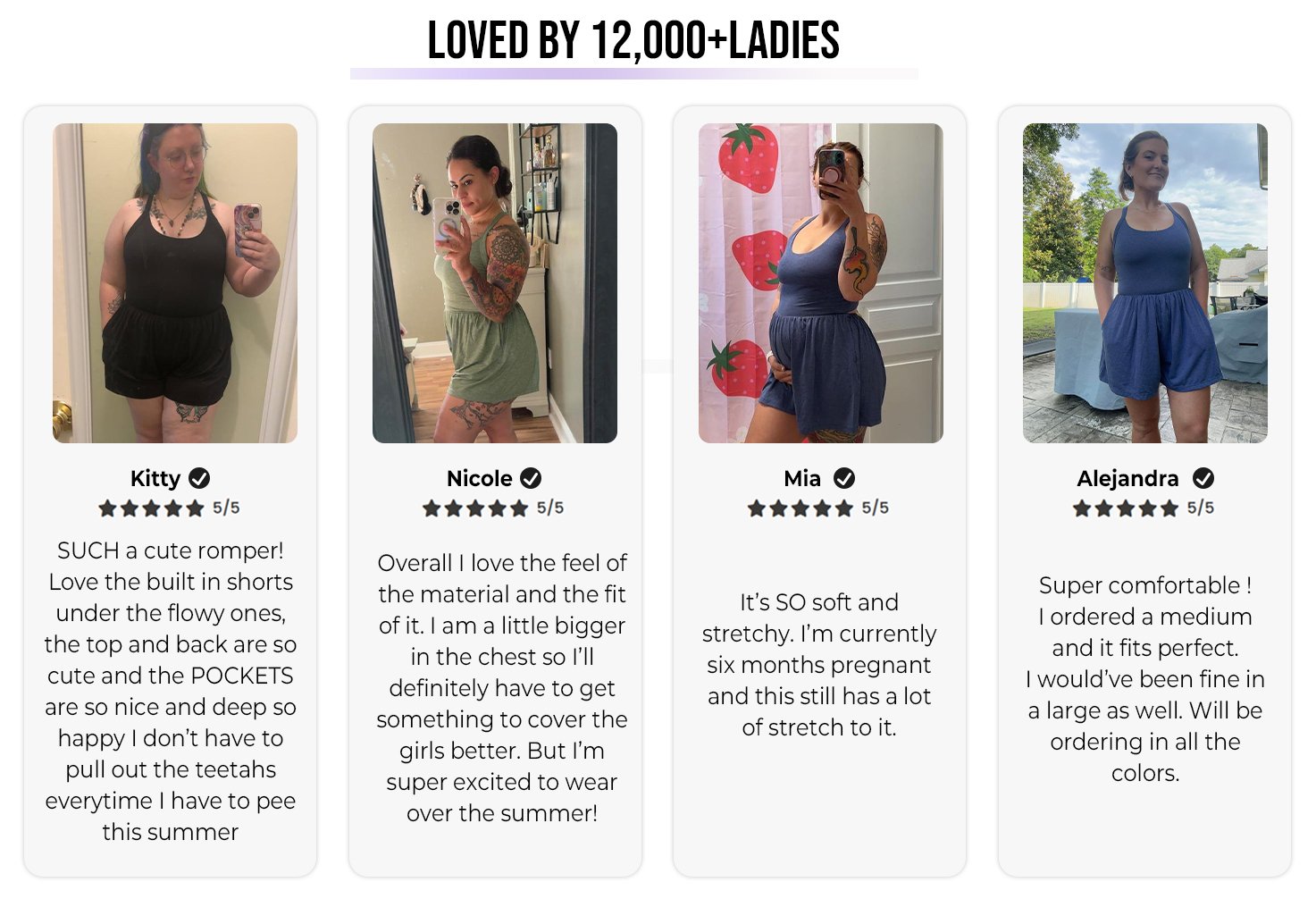Click Nicole's five-star rating icons
The width and height of the screenshot is (1316, 924).
(476, 508)
